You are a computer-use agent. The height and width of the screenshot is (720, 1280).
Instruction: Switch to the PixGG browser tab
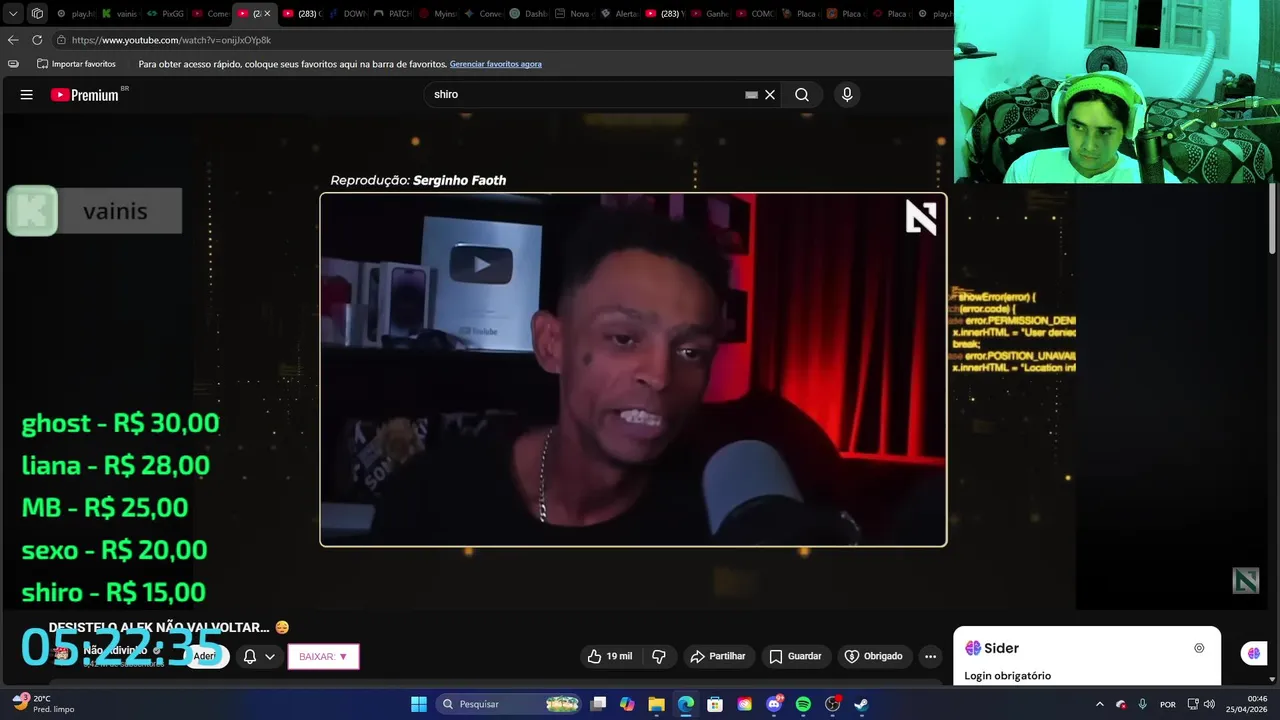tap(164, 14)
